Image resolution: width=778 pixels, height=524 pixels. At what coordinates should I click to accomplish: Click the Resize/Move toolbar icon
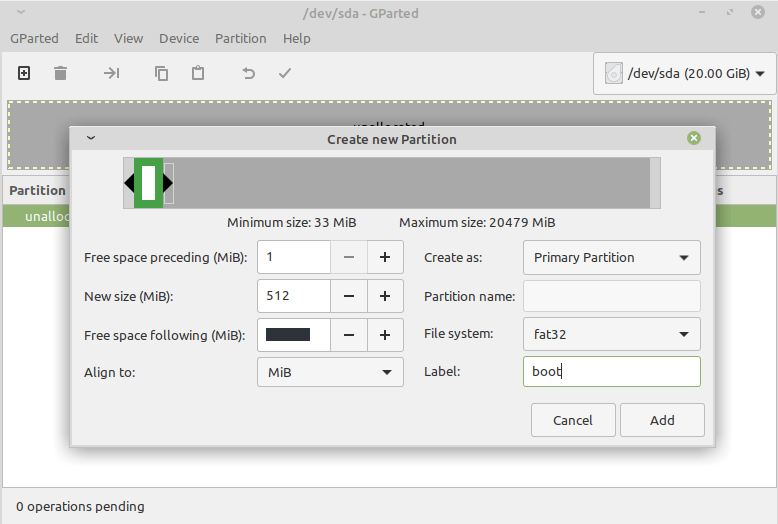[x=111, y=73]
